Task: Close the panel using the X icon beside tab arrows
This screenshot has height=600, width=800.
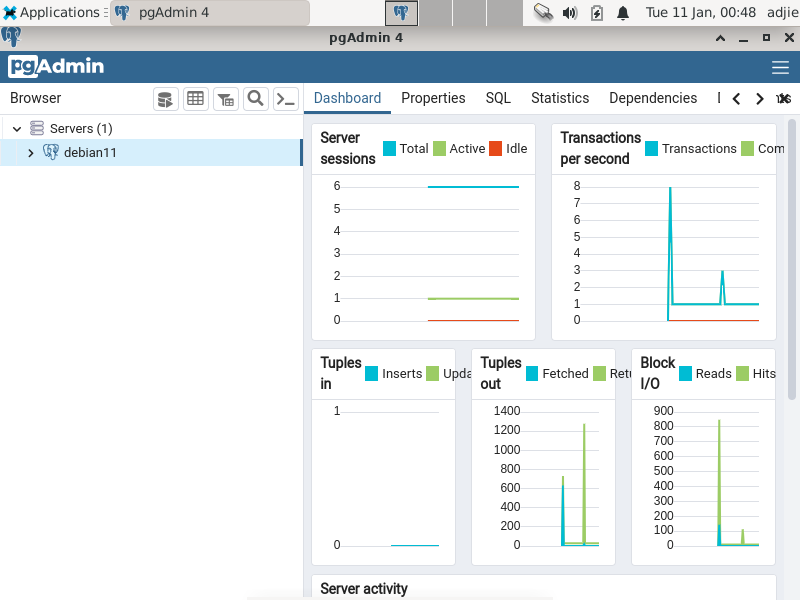Action: [784, 98]
